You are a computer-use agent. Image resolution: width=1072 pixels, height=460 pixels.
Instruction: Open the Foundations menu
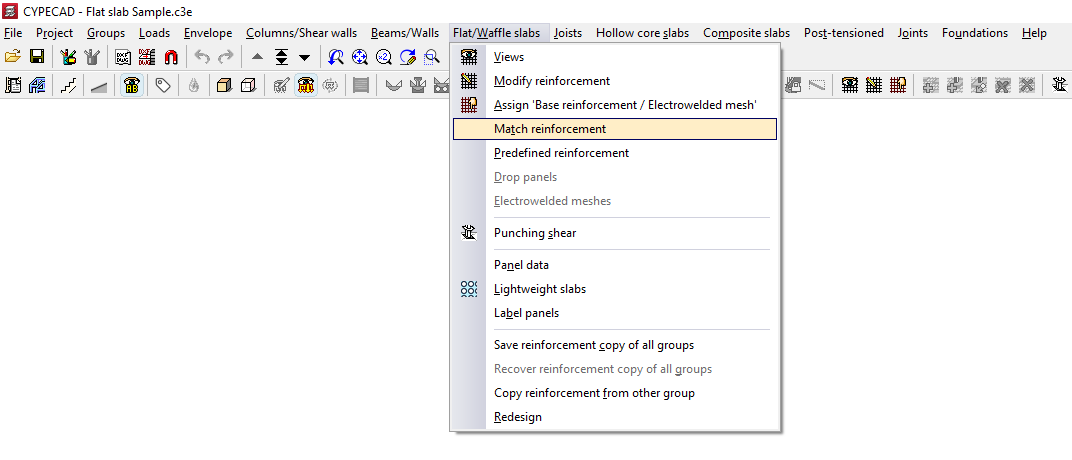click(975, 33)
